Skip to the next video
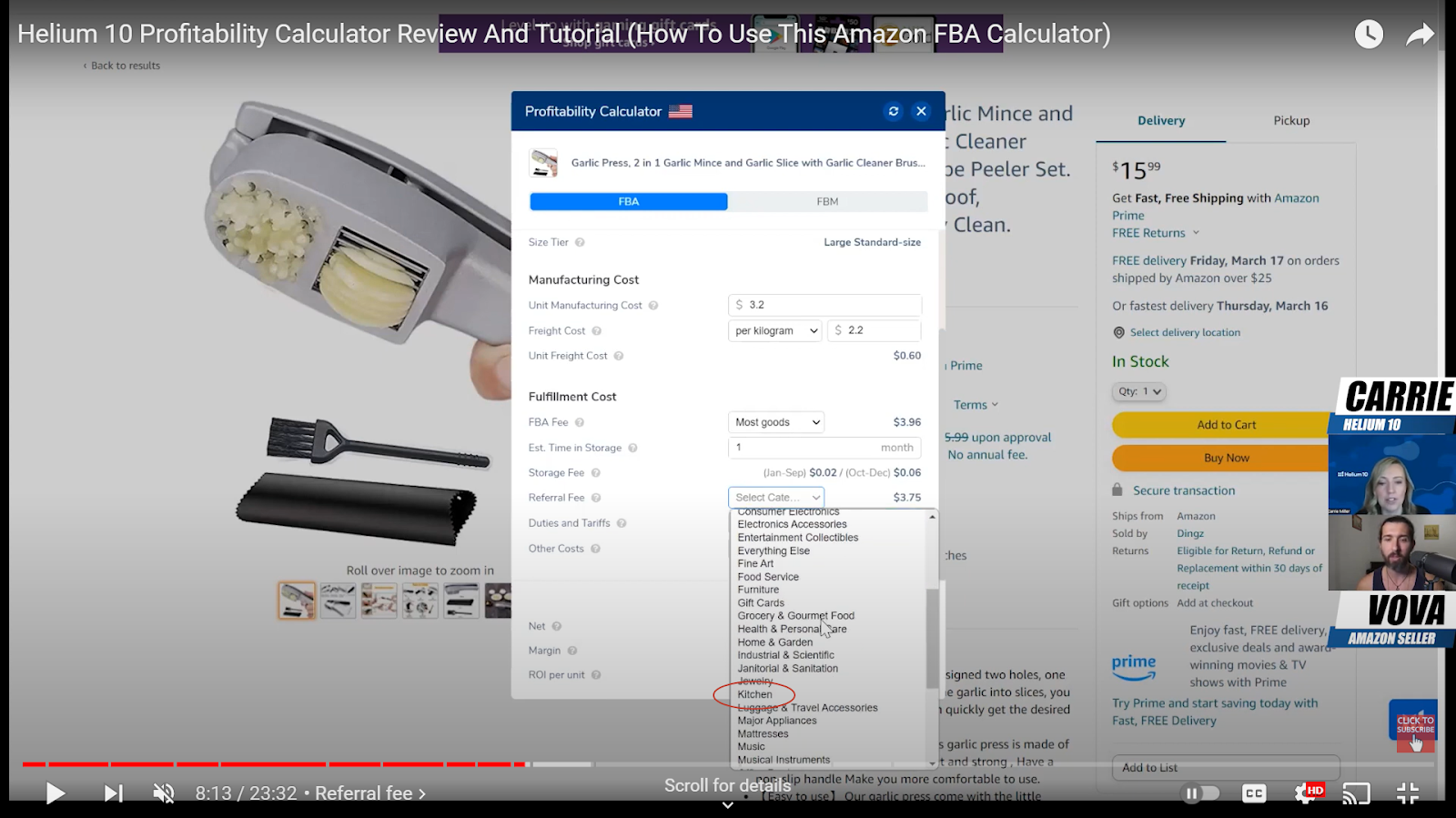 (x=113, y=793)
